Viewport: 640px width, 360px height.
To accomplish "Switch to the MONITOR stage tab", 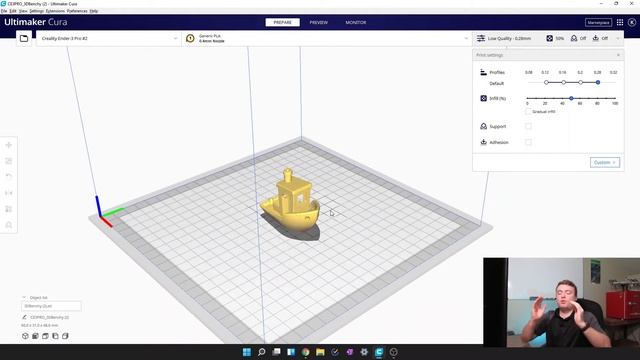I will click(x=356, y=22).
